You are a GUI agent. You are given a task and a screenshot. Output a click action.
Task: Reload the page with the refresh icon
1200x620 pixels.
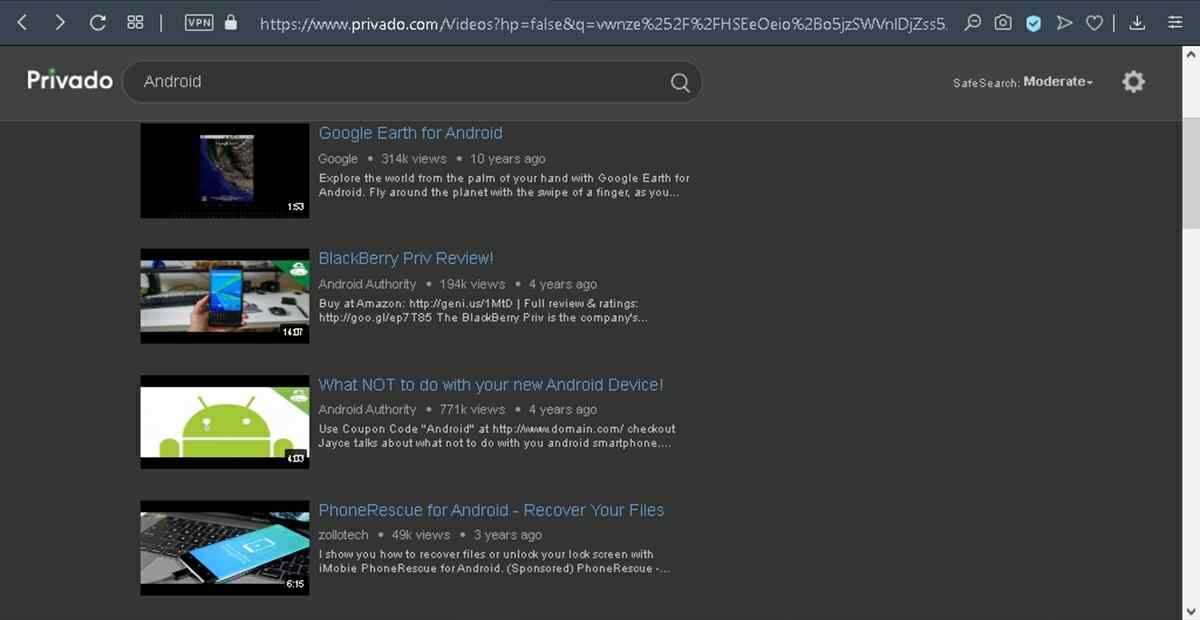click(98, 22)
